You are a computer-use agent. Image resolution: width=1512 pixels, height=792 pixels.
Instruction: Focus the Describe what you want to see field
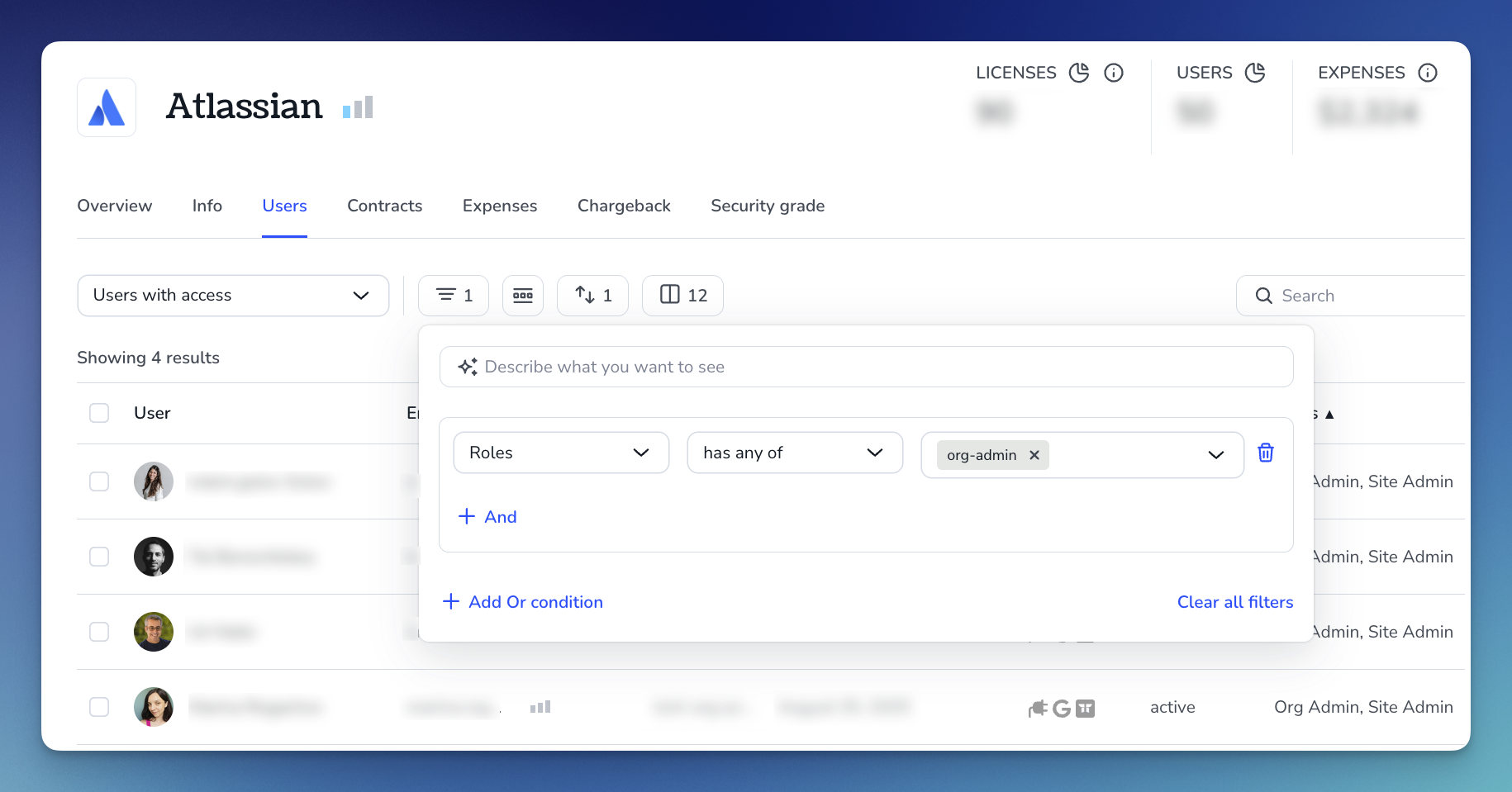[866, 367]
